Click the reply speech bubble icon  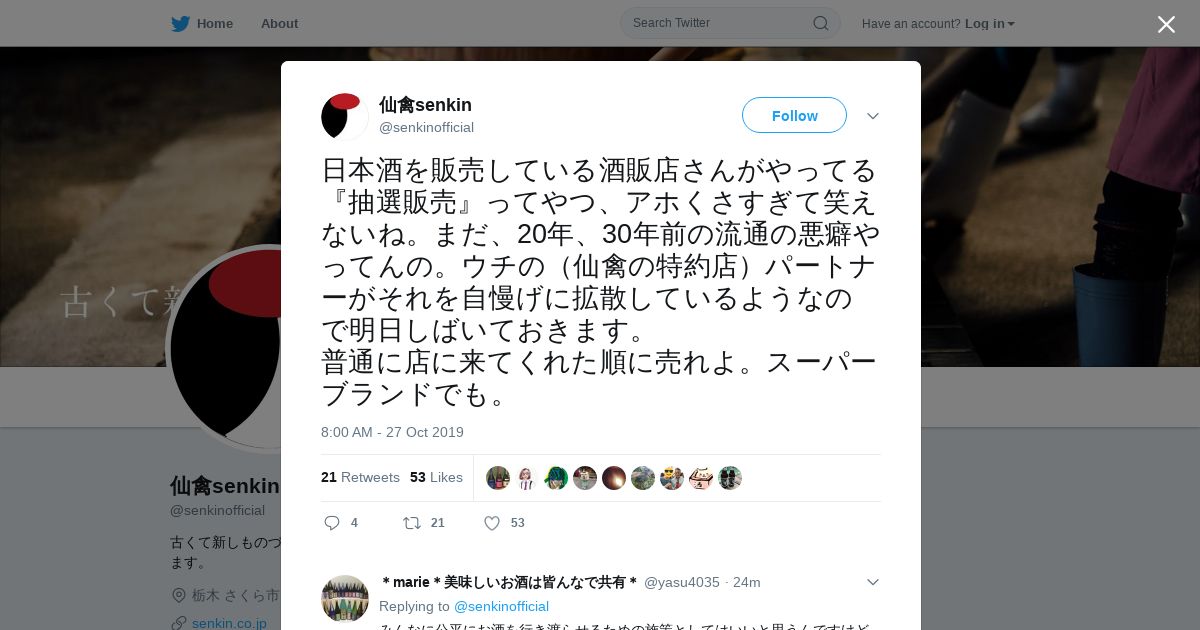coord(332,523)
